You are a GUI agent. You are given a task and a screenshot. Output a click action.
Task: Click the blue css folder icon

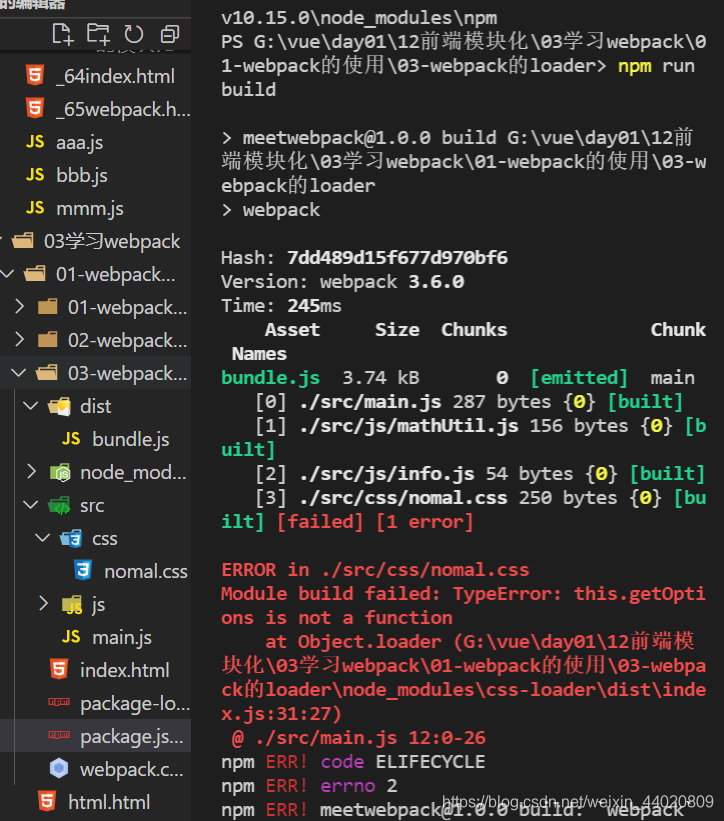[x=71, y=538]
